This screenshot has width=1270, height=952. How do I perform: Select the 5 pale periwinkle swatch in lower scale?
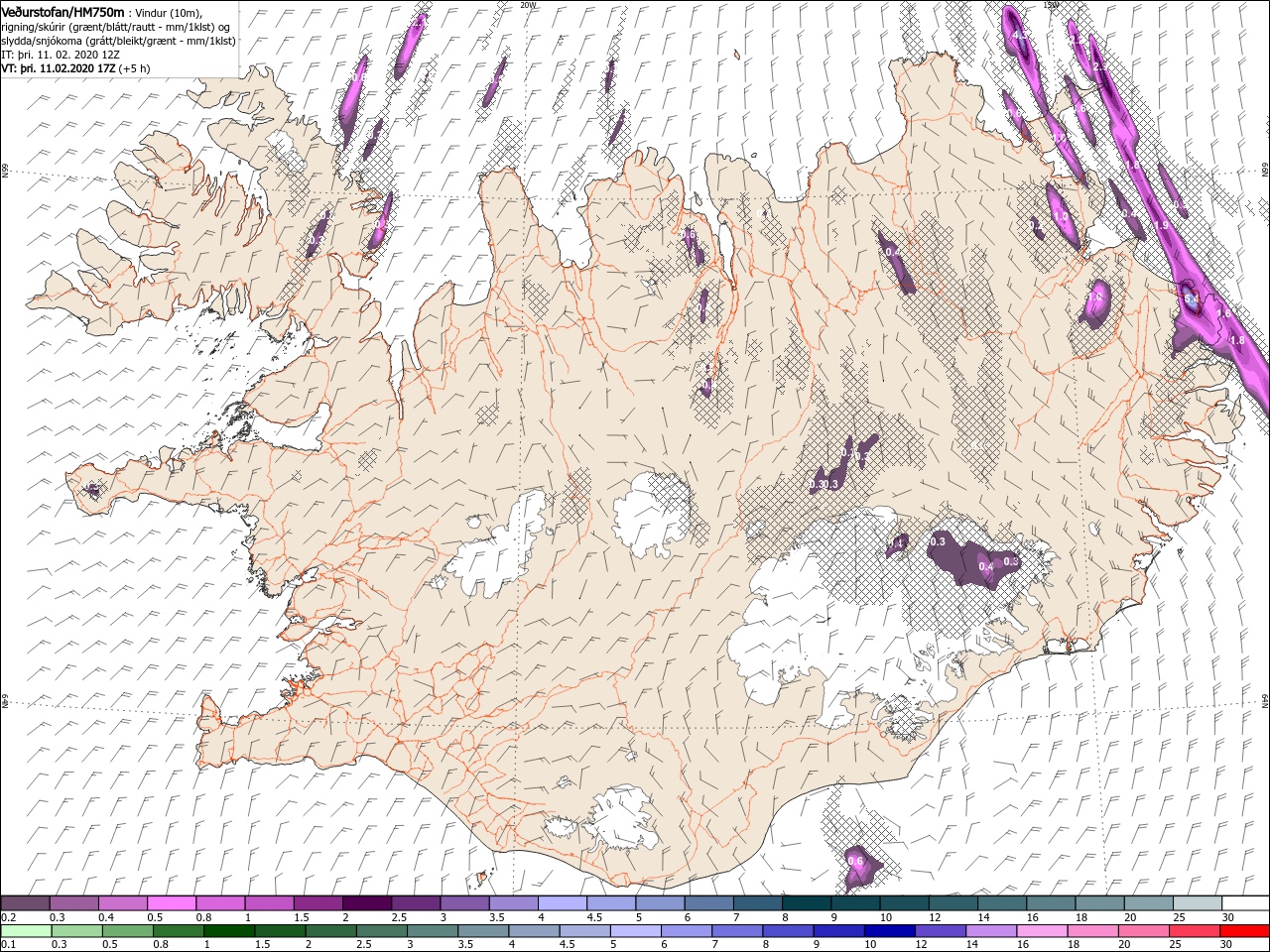635,931
